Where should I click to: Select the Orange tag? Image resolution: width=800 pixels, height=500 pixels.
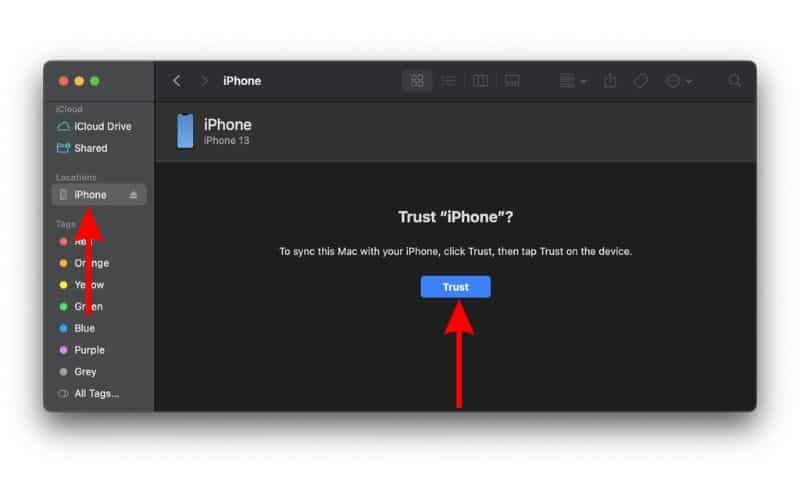coord(91,263)
